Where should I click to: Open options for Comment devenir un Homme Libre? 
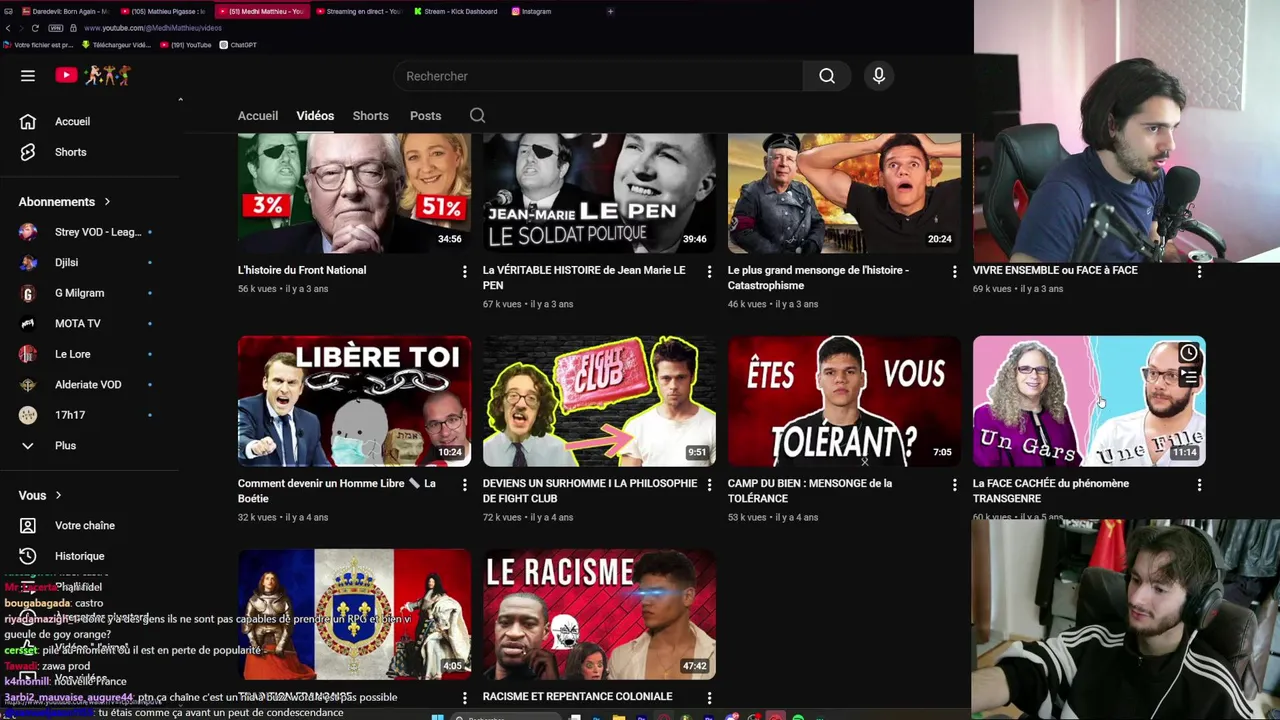click(464, 484)
